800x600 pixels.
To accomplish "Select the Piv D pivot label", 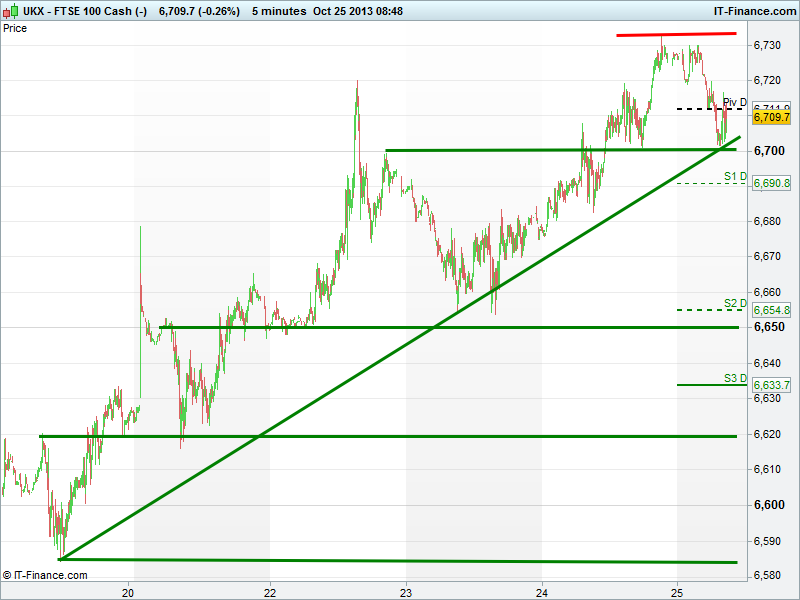I will tap(735, 102).
